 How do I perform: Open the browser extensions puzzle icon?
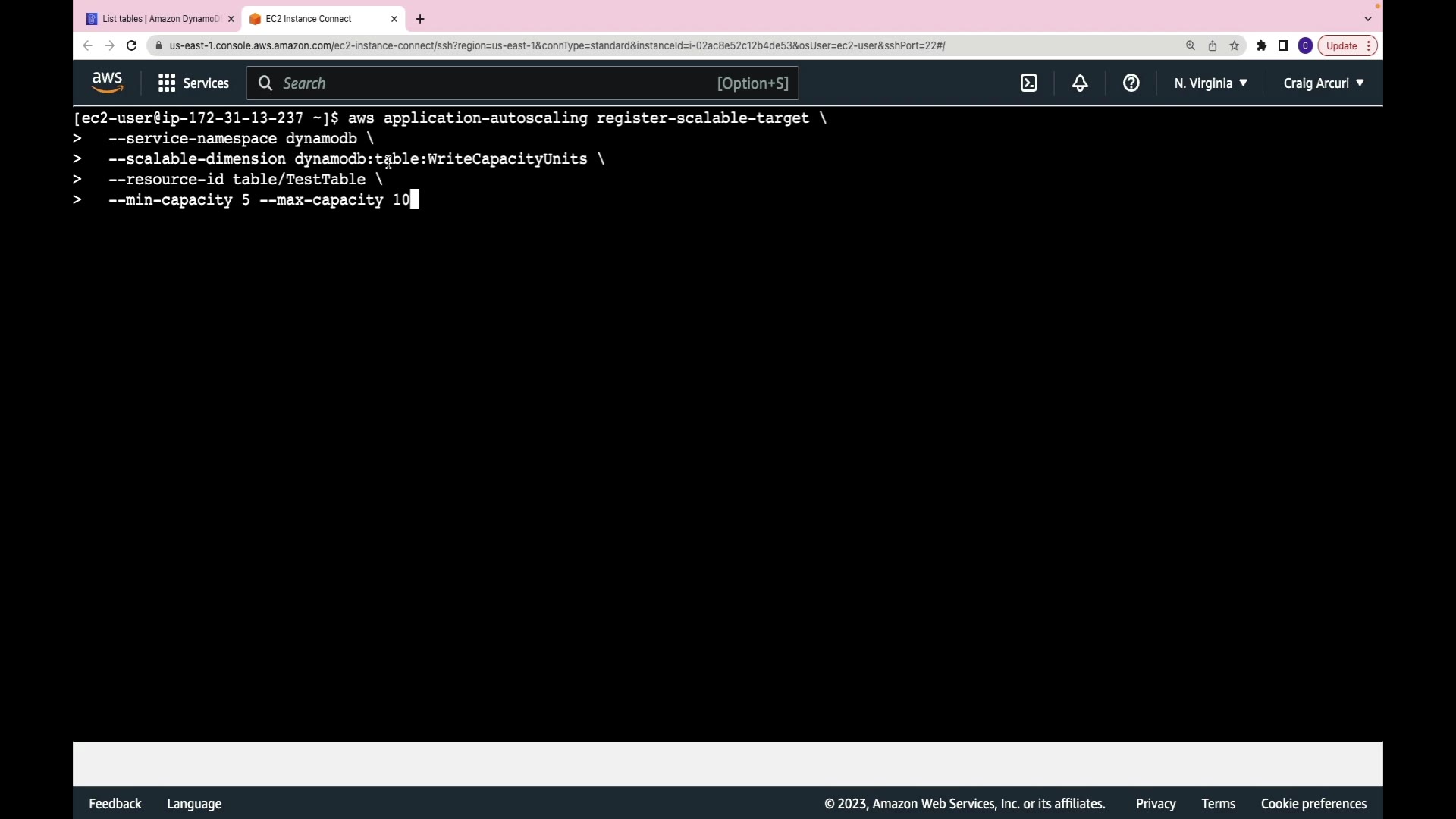tap(1261, 46)
